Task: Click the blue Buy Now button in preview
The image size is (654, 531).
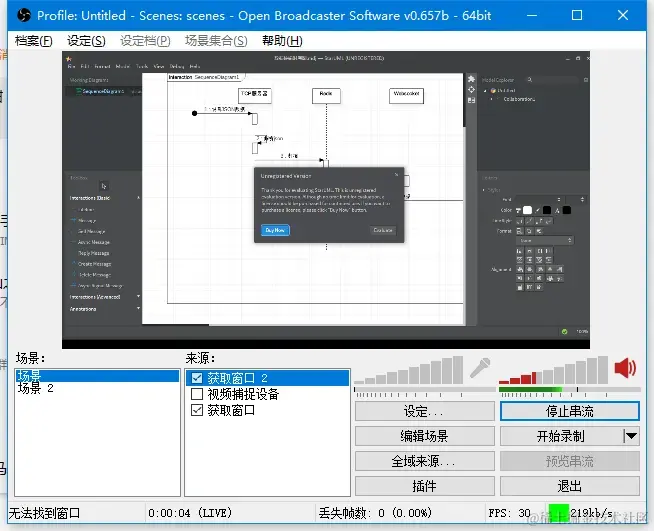Action: 275,230
